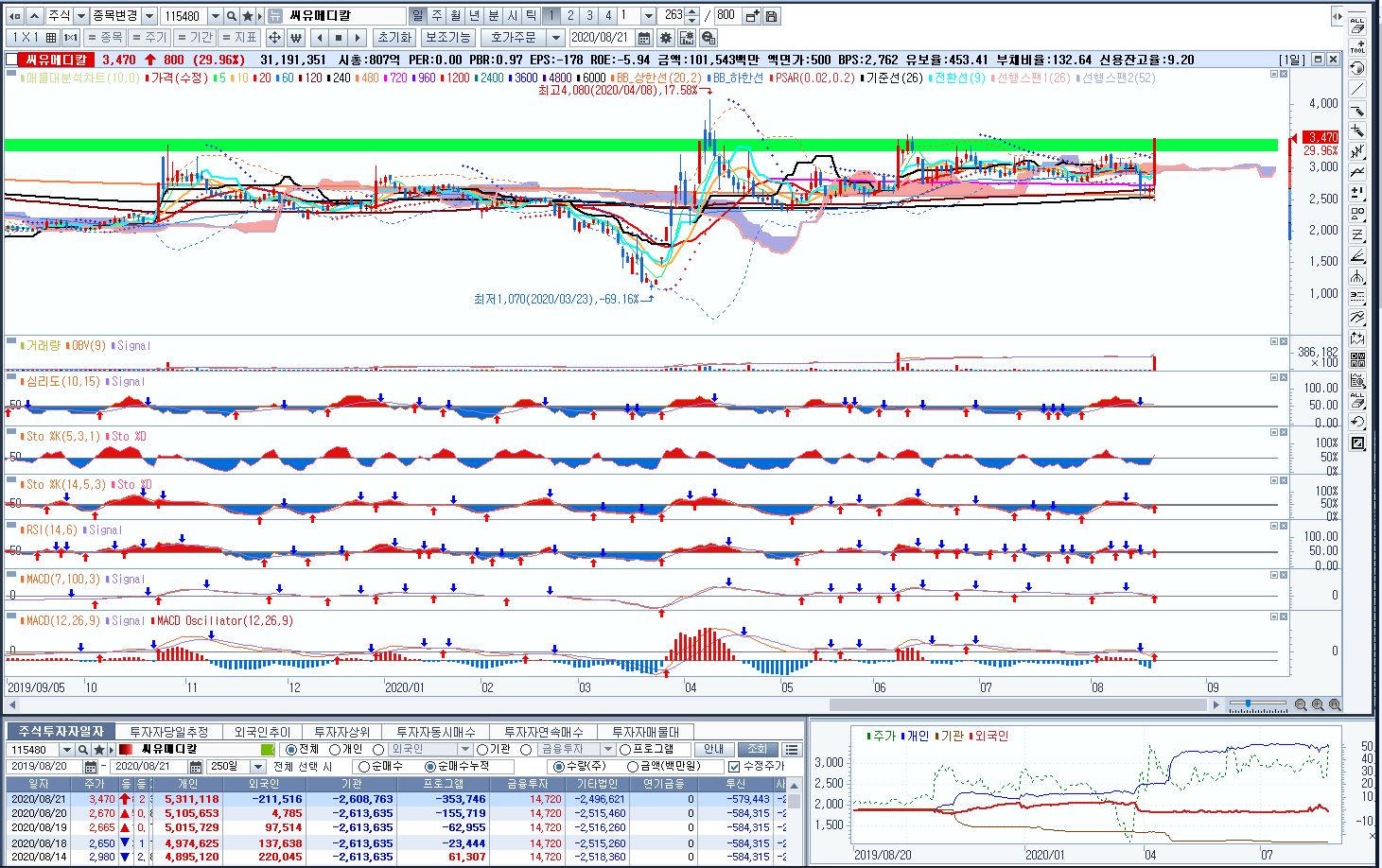Click the stock search magnifier icon in top toolbar
The height and width of the screenshot is (868, 1382).
232,16
